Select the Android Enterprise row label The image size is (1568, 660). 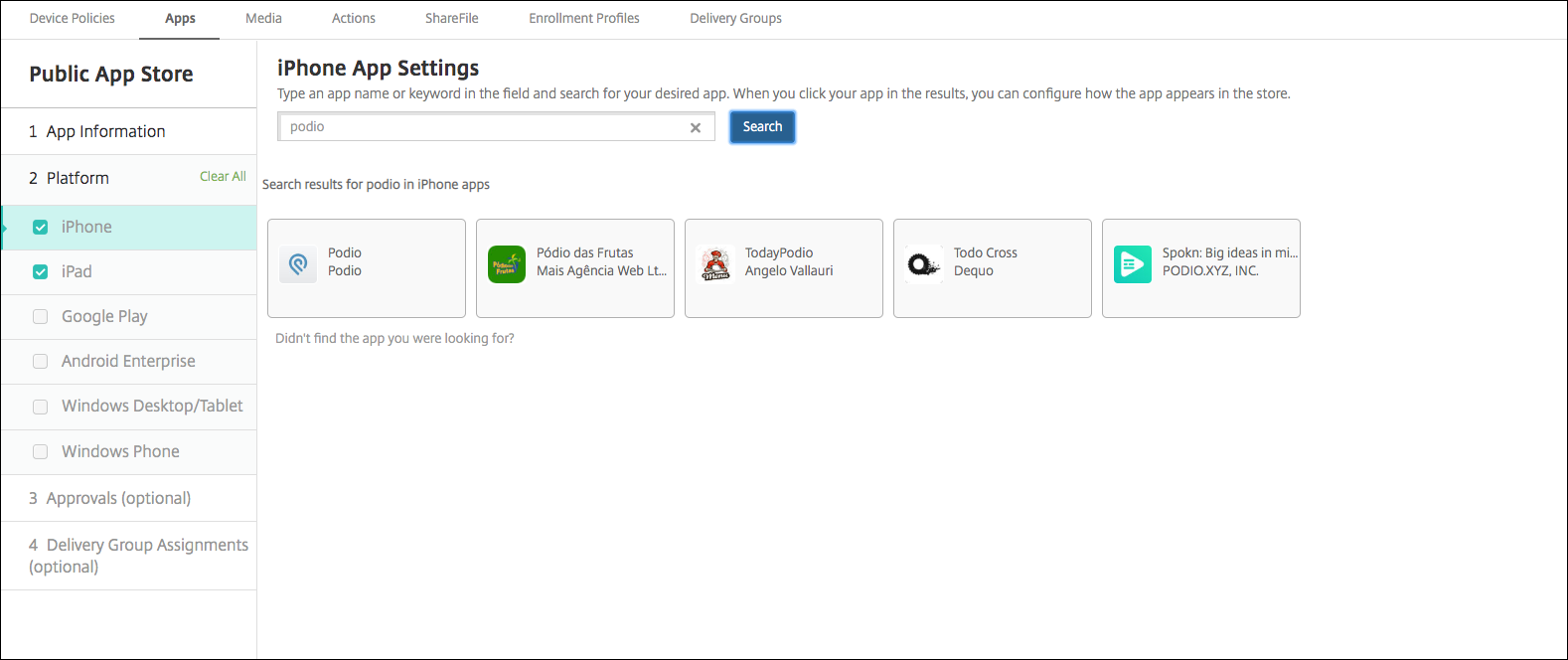(x=128, y=361)
